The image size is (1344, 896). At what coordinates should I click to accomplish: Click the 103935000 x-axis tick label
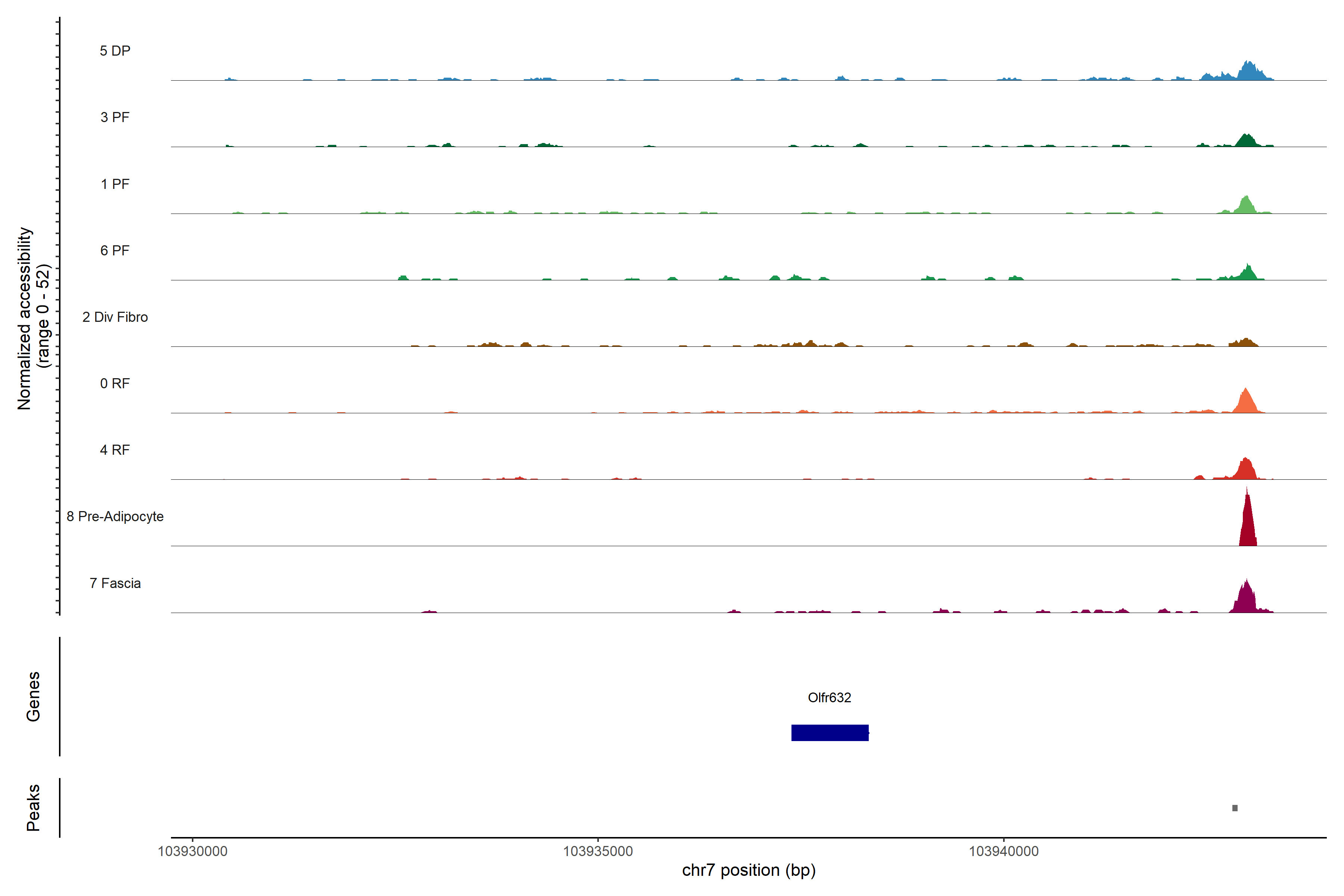(598, 852)
